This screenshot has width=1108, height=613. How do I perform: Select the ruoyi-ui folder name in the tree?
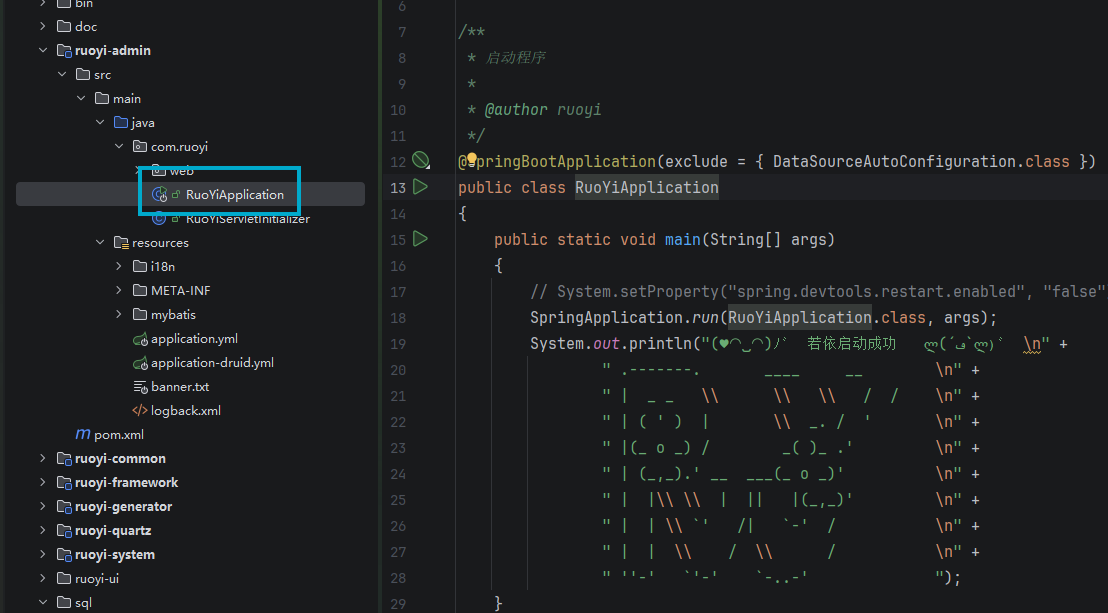[97, 578]
